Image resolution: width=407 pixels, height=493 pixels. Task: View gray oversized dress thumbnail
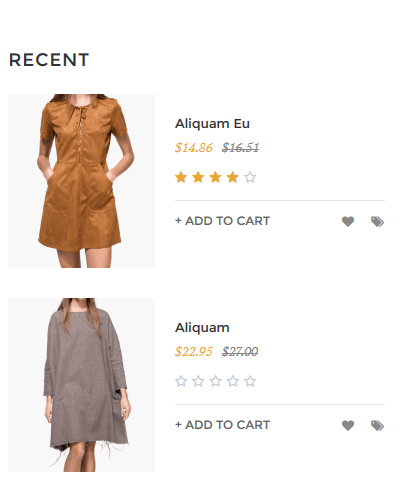pos(81,385)
